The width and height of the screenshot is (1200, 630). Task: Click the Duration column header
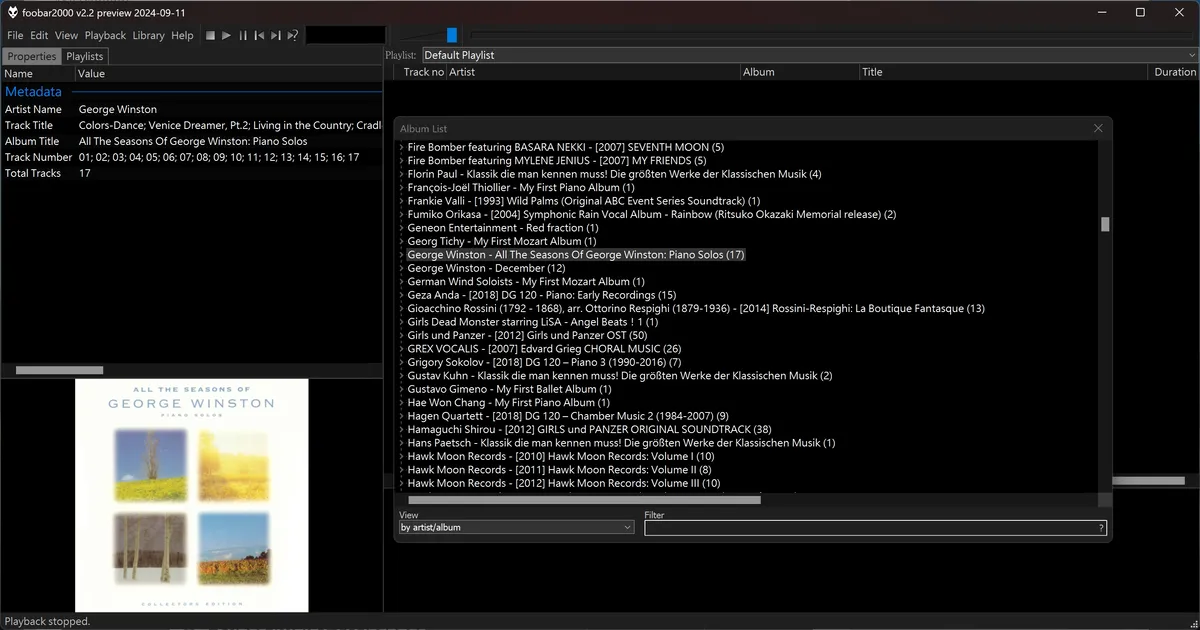click(x=1175, y=72)
